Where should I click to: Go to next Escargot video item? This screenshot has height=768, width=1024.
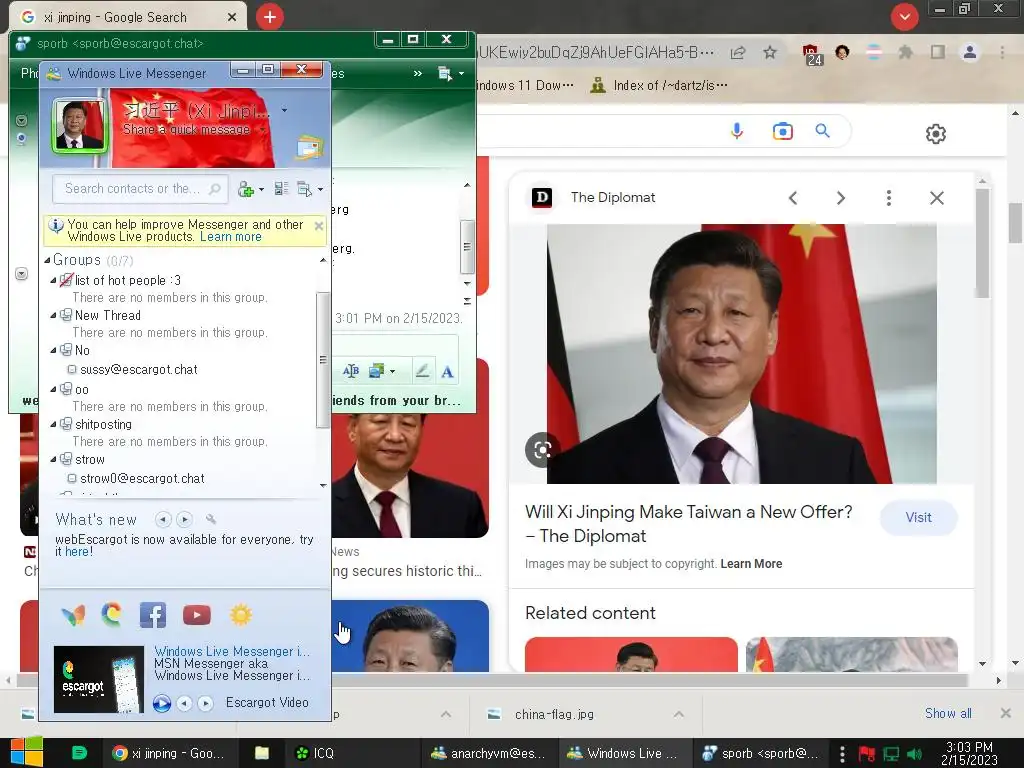point(205,703)
